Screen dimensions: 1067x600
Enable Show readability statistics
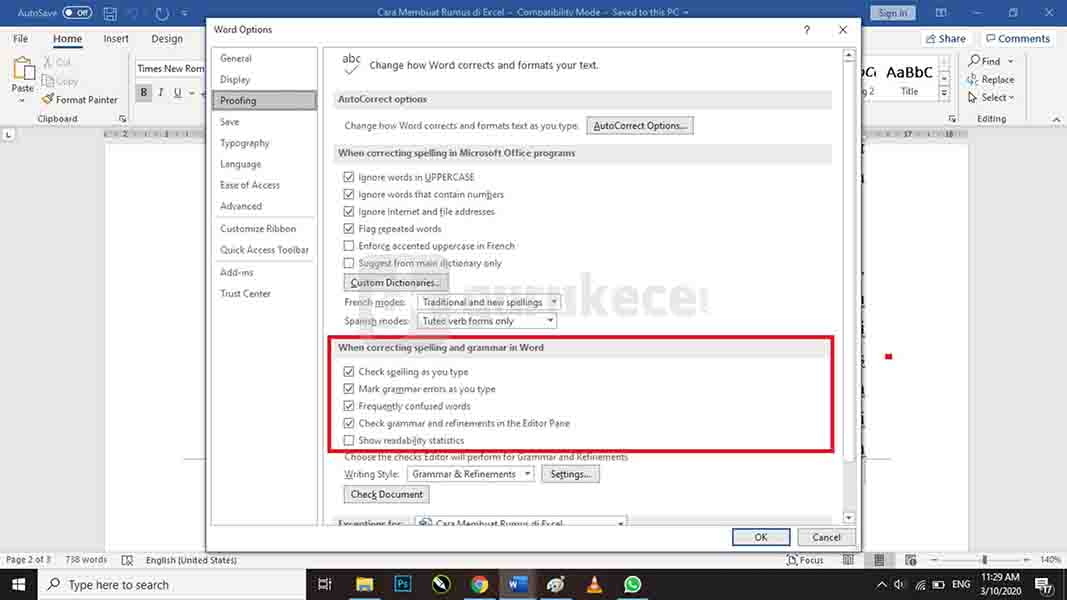click(x=348, y=440)
